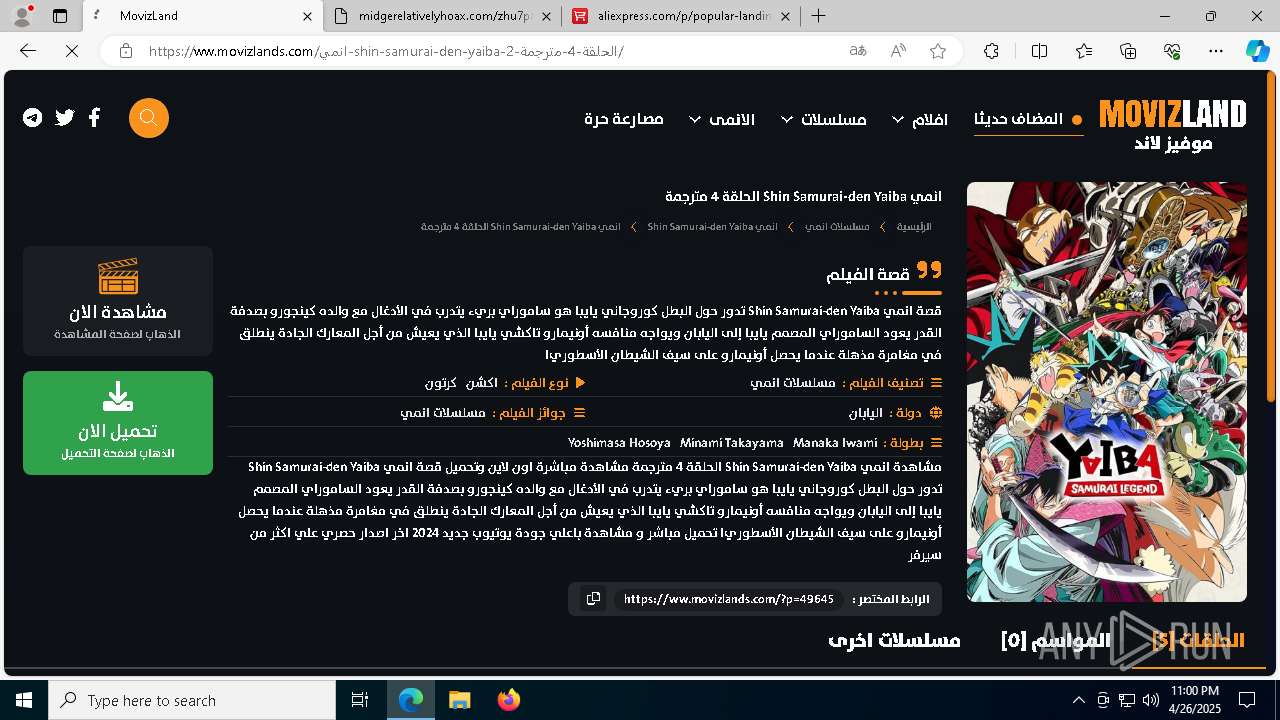Open المضاف حديثا menu item
1280x720 pixels.
point(1028,119)
